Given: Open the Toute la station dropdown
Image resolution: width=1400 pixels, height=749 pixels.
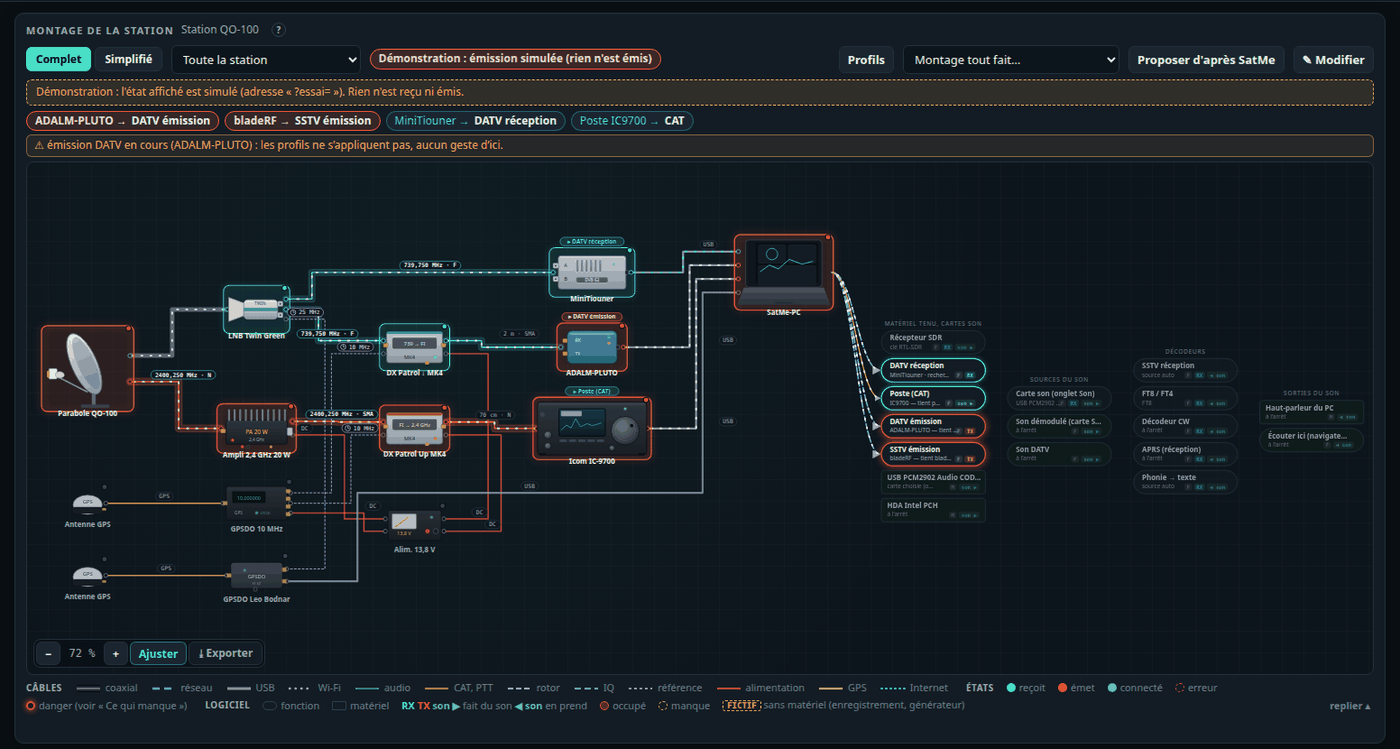Looking at the screenshot, I should (266, 60).
